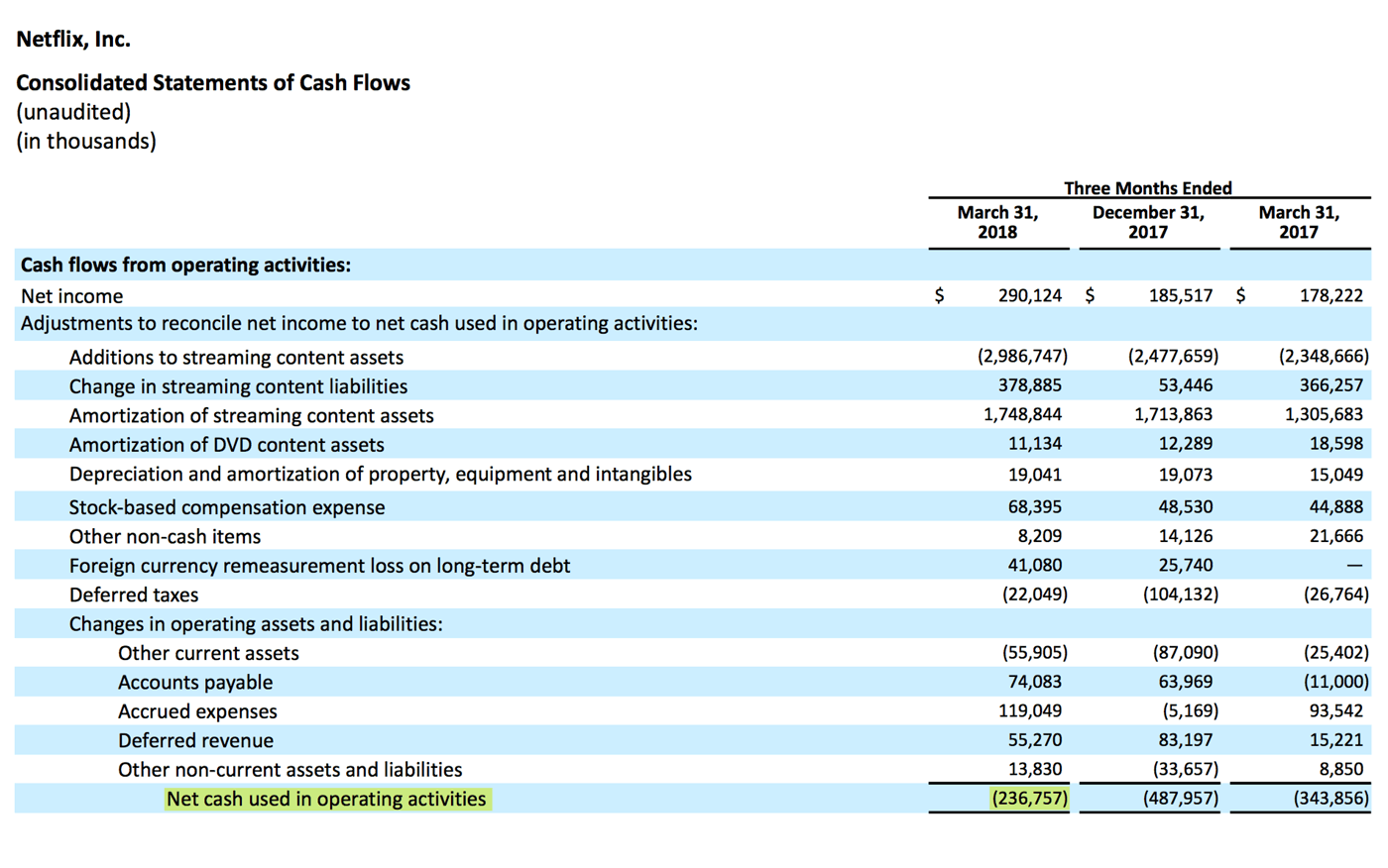Select the value 8,209
Image resolution: width=1388 pixels, height=868 pixels.
coord(1040,536)
